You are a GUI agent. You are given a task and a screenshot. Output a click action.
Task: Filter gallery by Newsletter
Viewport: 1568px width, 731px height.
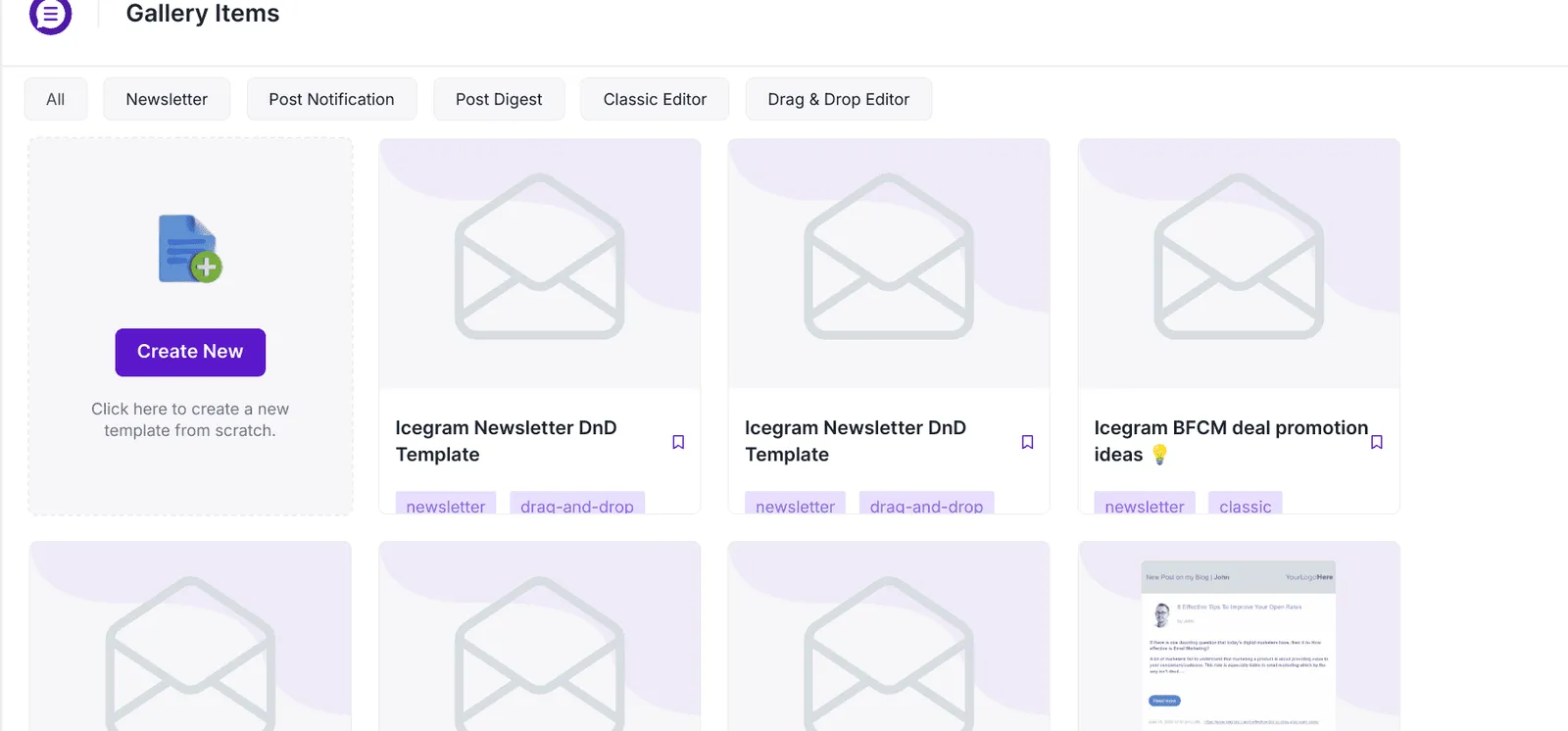(x=167, y=99)
